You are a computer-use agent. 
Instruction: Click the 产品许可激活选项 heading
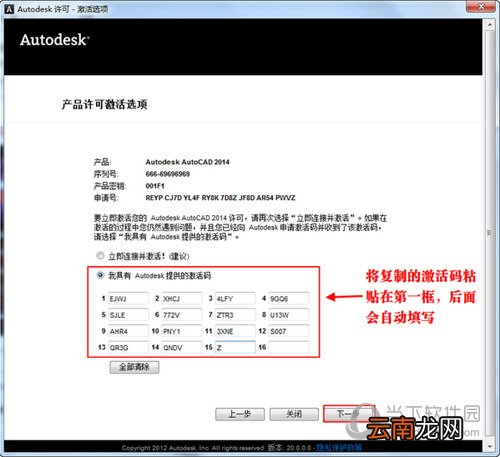pos(104,105)
